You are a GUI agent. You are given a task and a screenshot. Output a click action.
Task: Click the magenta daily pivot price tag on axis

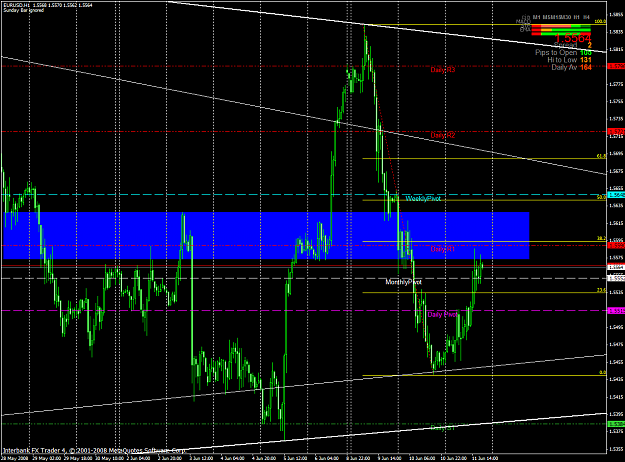click(x=616, y=311)
